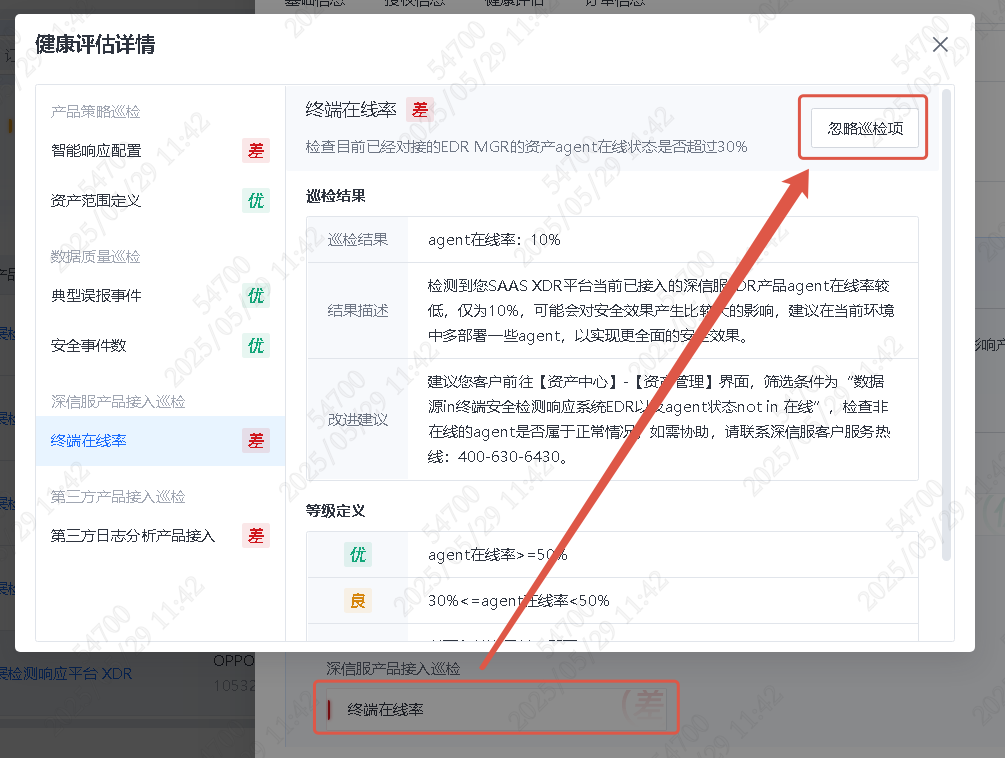Viewport: 1005px width, 758px height.
Task: Open 第三方日志分析产品接入 inspection item
Action: point(133,536)
